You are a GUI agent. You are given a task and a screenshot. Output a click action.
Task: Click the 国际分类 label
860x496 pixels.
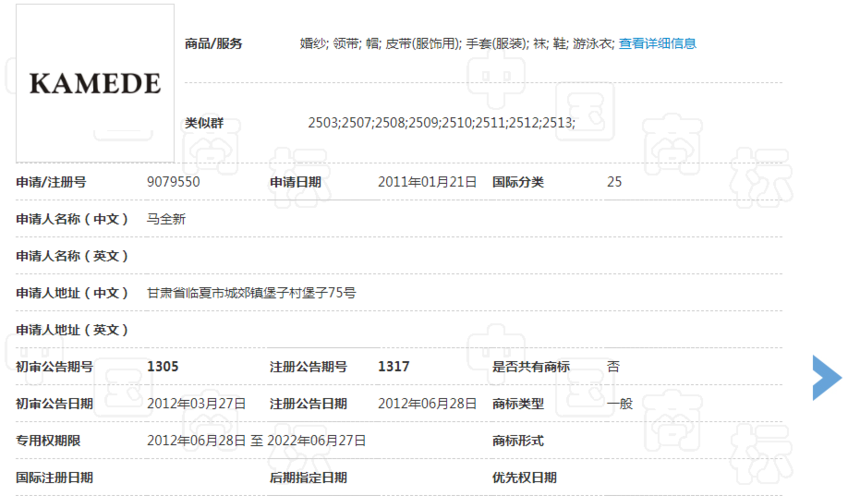518,182
